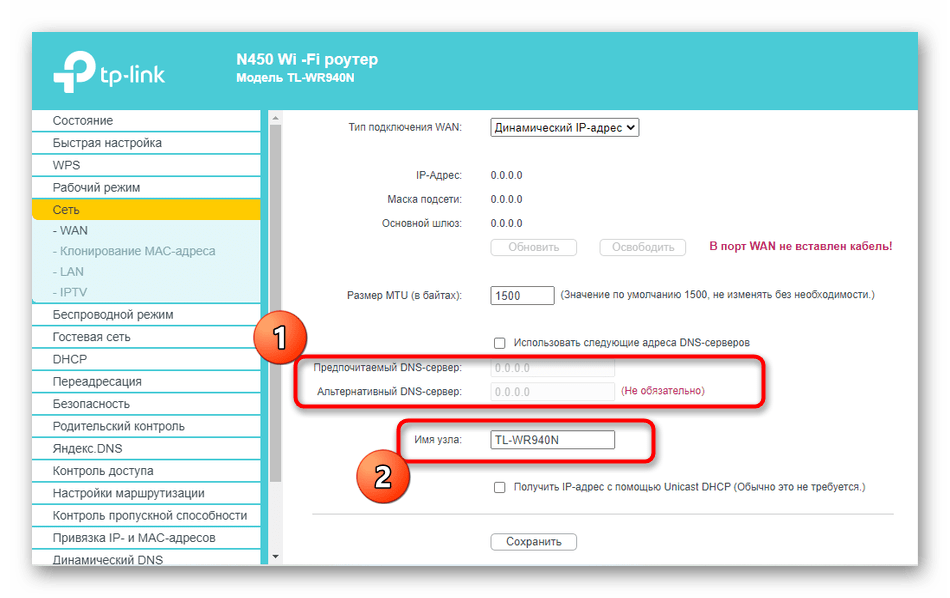Click the (Не обязательно) note
Viewport: 950px width, 598px height.
coord(663,391)
